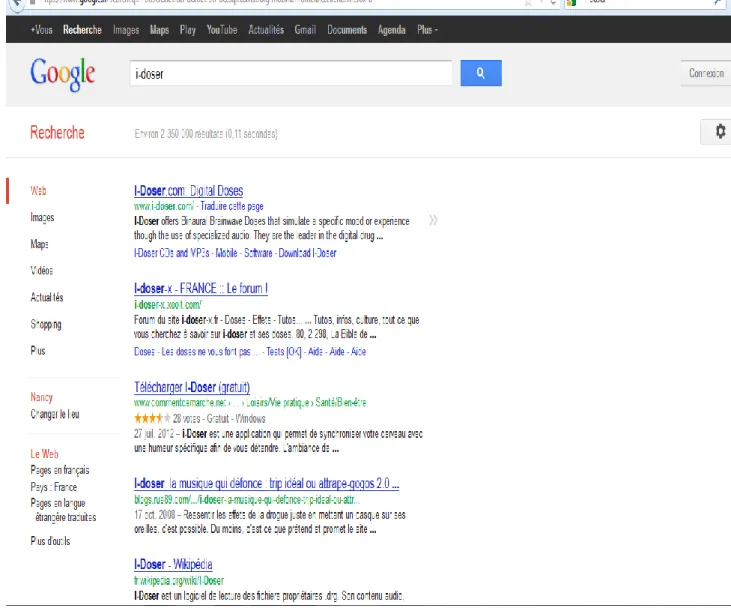Open the Tests [OK] sitelink
The height and width of the screenshot is (608, 731).
click(283, 352)
